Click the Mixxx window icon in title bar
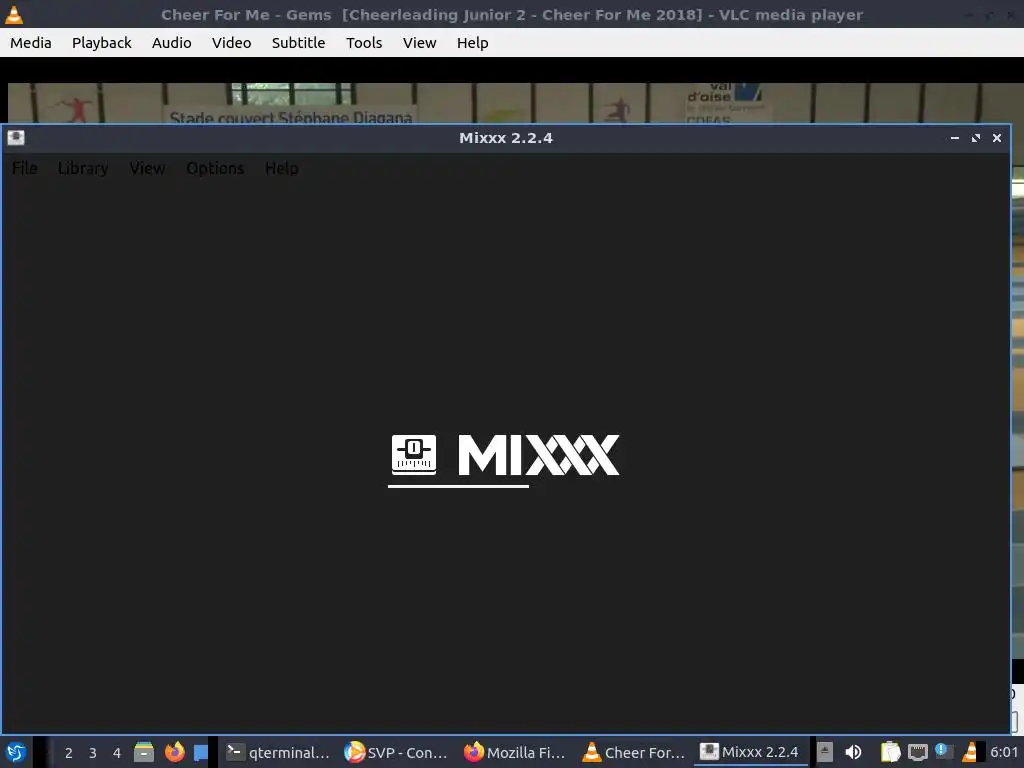 pyautogui.click(x=16, y=138)
